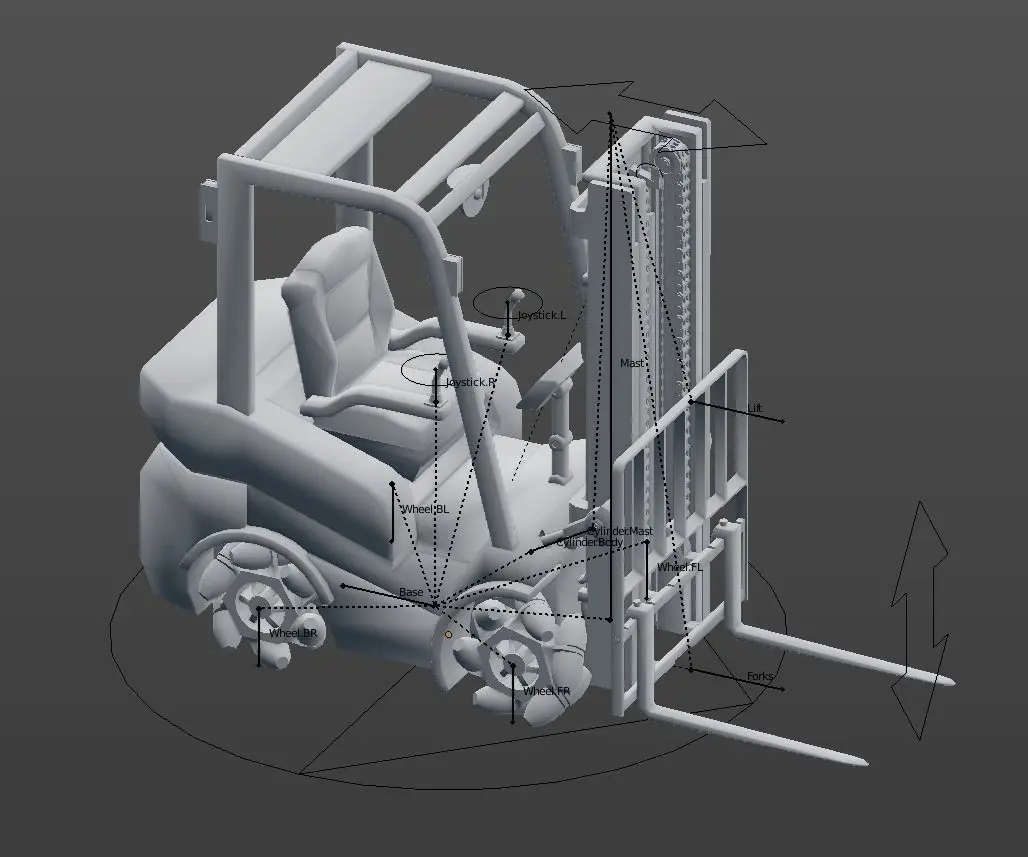The image size is (1028, 857).
Task: Click the Wheel.FL bone label
Action: [x=679, y=567]
